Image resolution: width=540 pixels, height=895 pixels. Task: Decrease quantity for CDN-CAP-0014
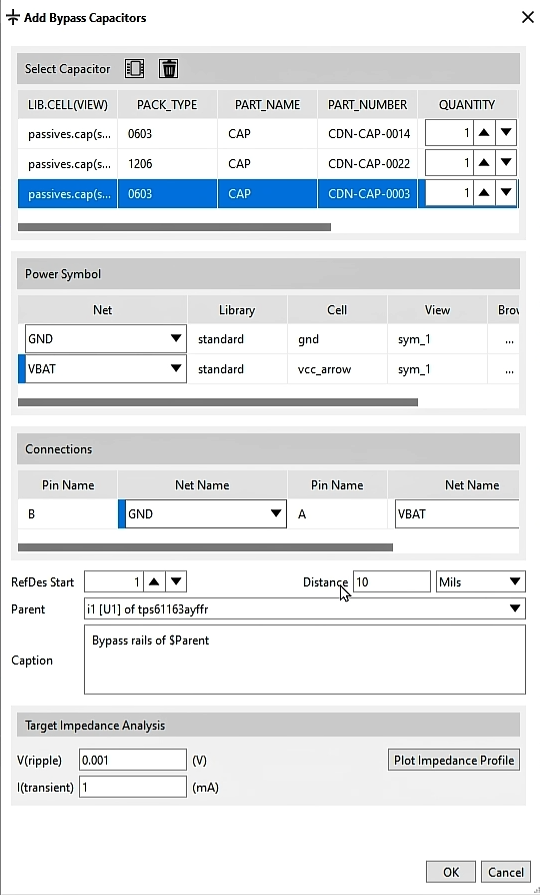click(x=506, y=133)
